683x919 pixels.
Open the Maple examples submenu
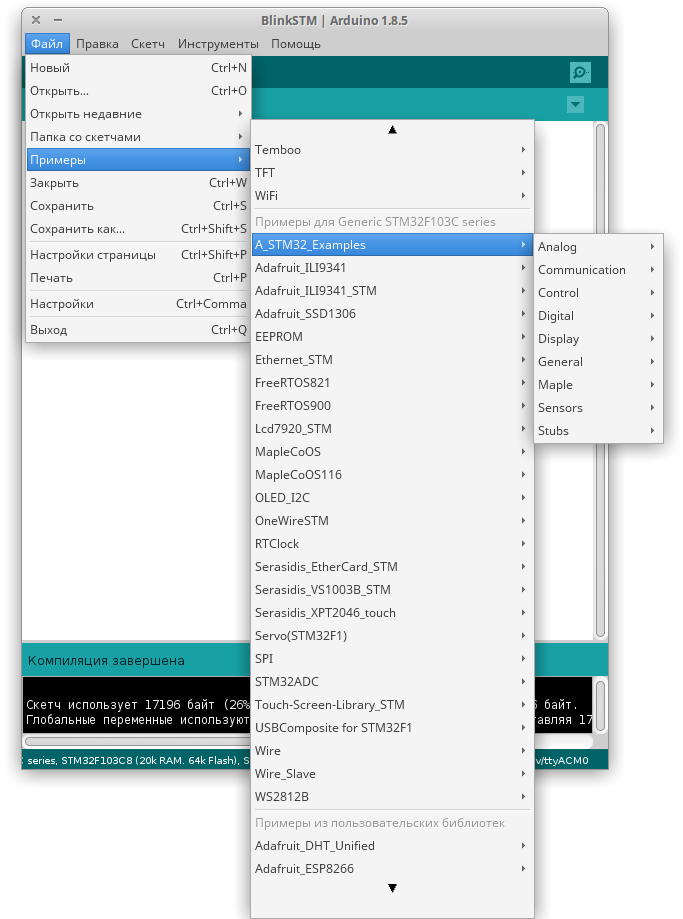click(x=598, y=384)
